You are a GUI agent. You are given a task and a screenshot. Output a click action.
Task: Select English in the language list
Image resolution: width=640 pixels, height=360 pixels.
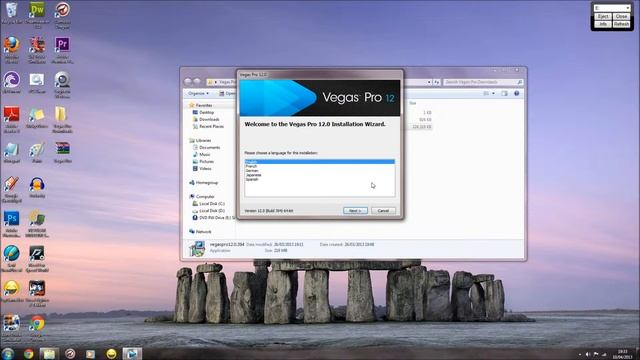pyautogui.click(x=320, y=162)
